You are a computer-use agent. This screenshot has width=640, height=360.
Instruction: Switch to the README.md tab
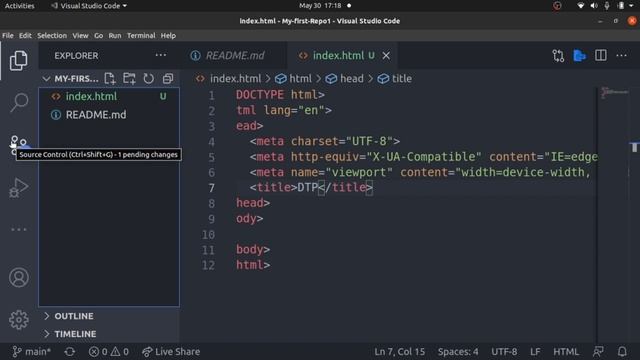(x=233, y=56)
